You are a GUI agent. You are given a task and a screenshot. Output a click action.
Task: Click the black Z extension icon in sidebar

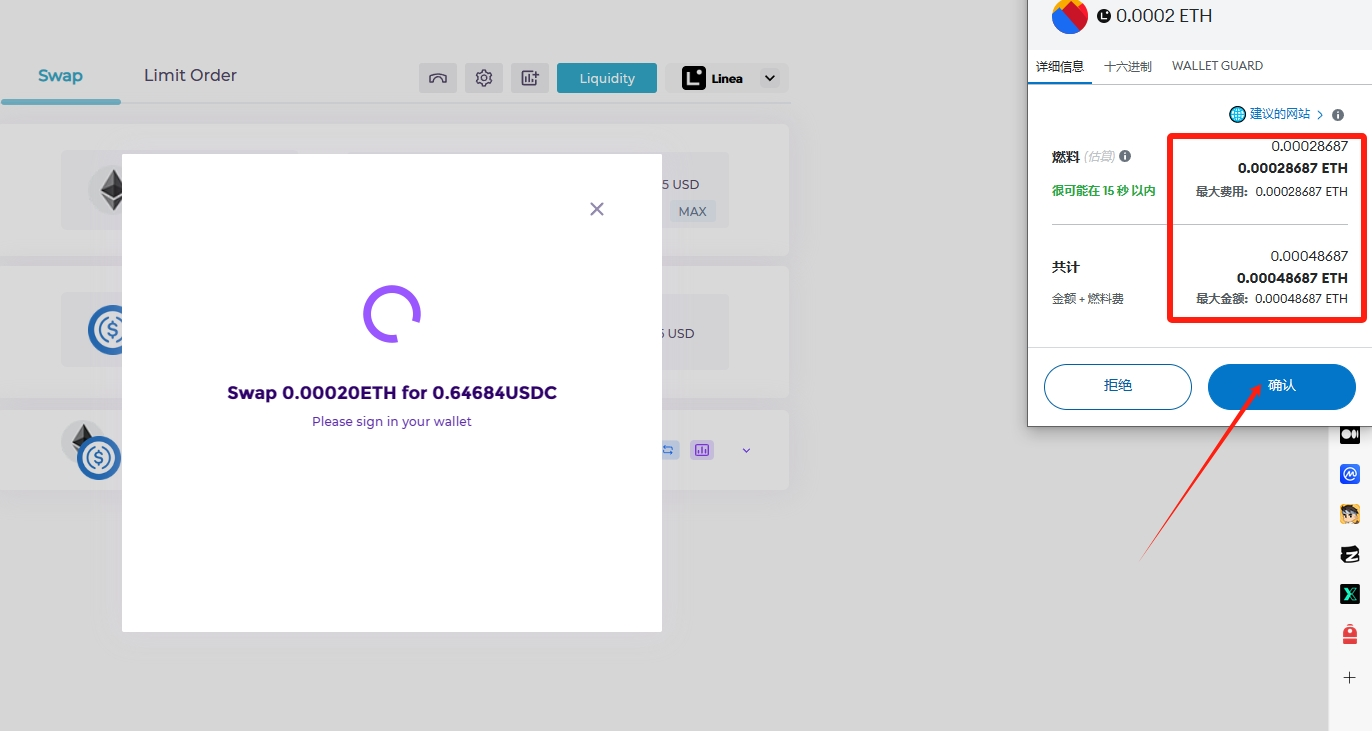(x=1350, y=554)
